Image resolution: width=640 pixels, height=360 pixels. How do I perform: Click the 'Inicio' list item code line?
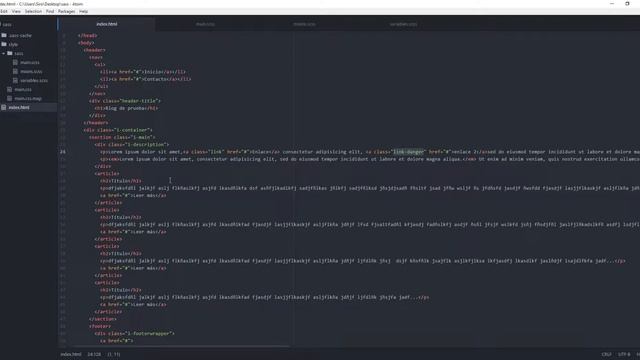(x=143, y=72)
